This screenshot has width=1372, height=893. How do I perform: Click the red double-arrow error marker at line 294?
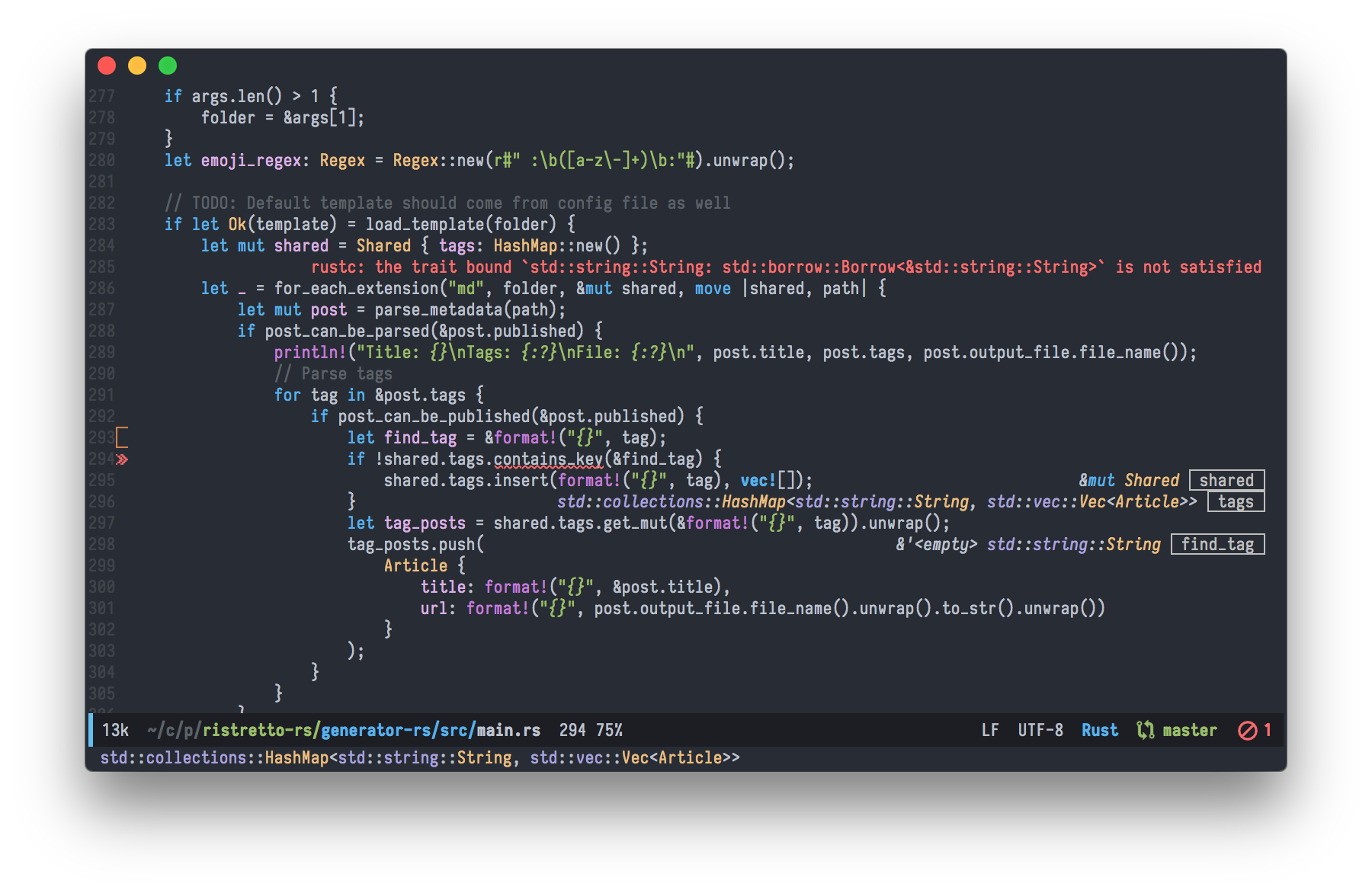(x=122, y=459)
